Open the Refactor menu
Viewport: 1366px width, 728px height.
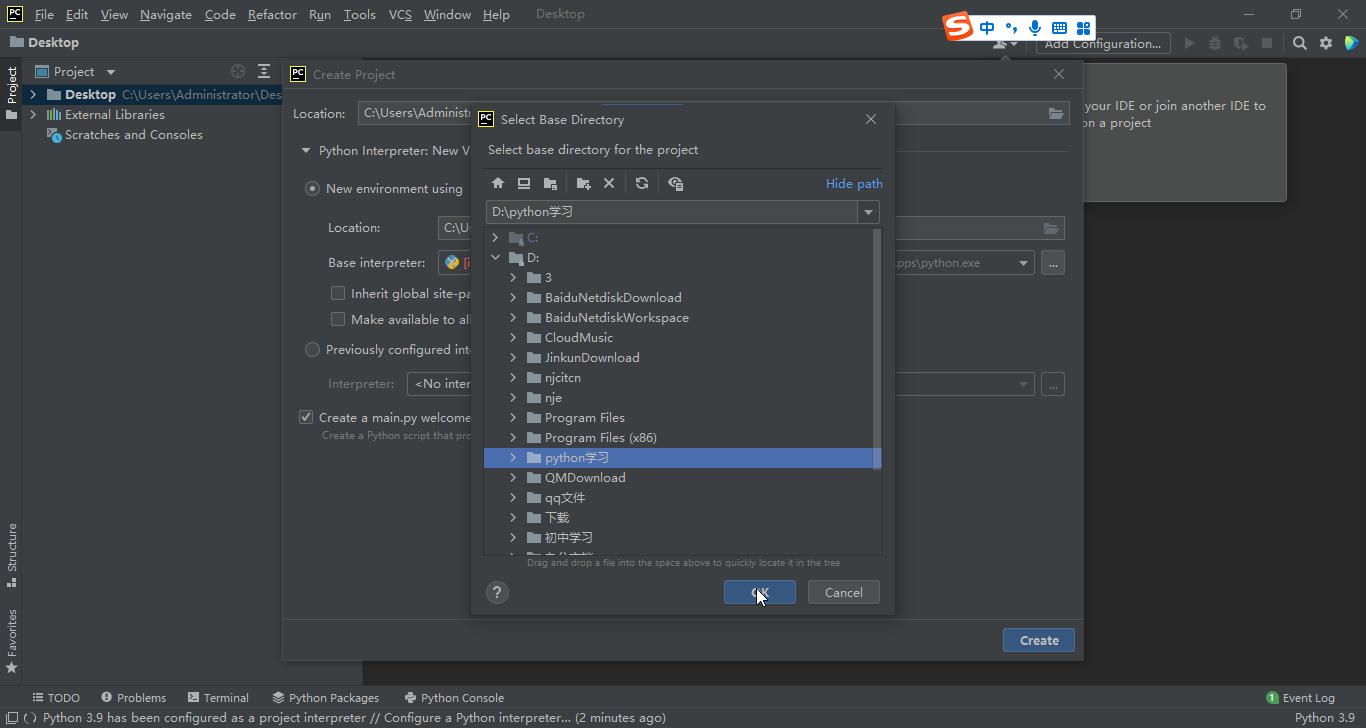click(272, 14)
